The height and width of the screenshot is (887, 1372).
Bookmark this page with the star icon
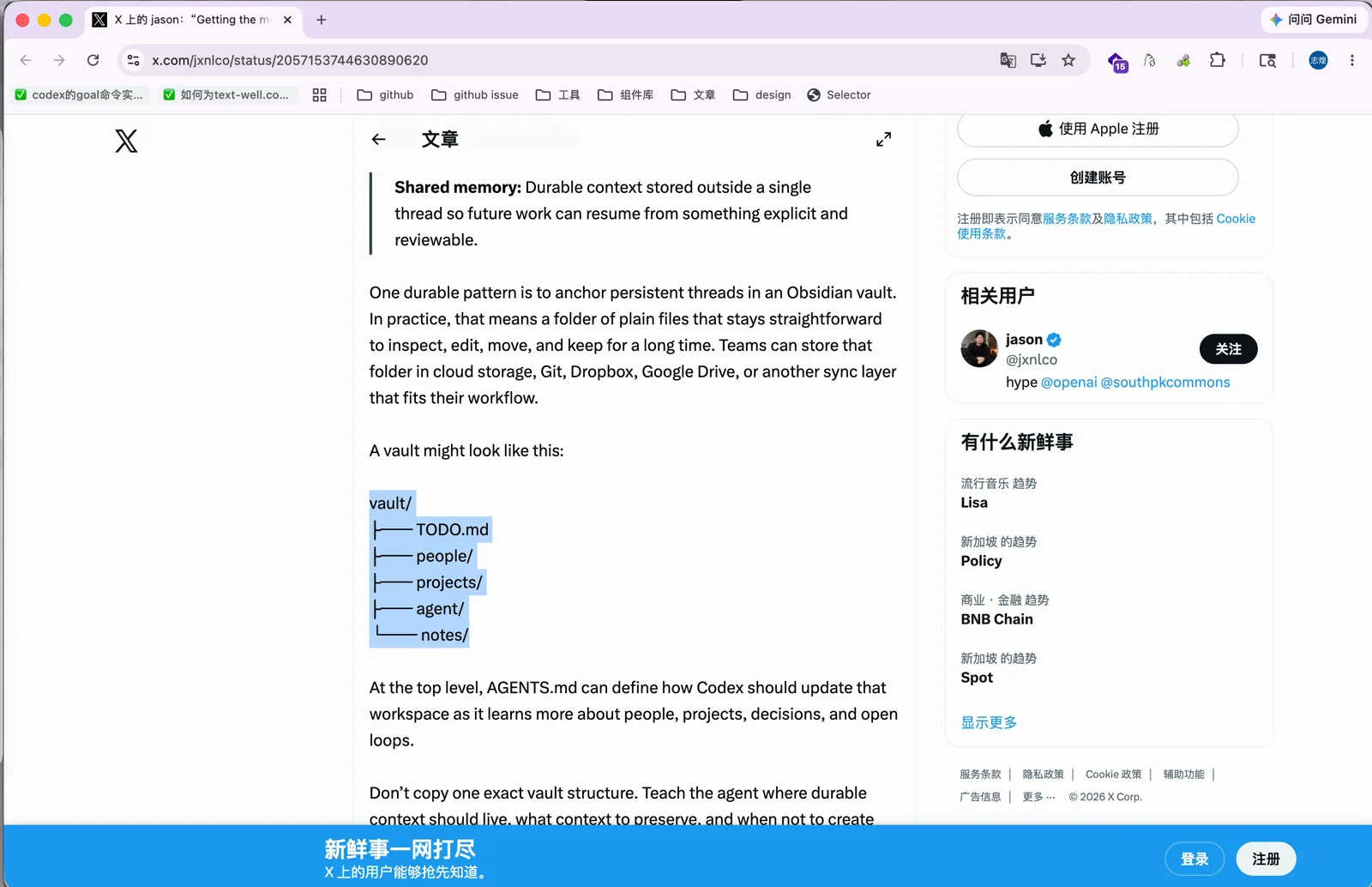click(1068, 60)
